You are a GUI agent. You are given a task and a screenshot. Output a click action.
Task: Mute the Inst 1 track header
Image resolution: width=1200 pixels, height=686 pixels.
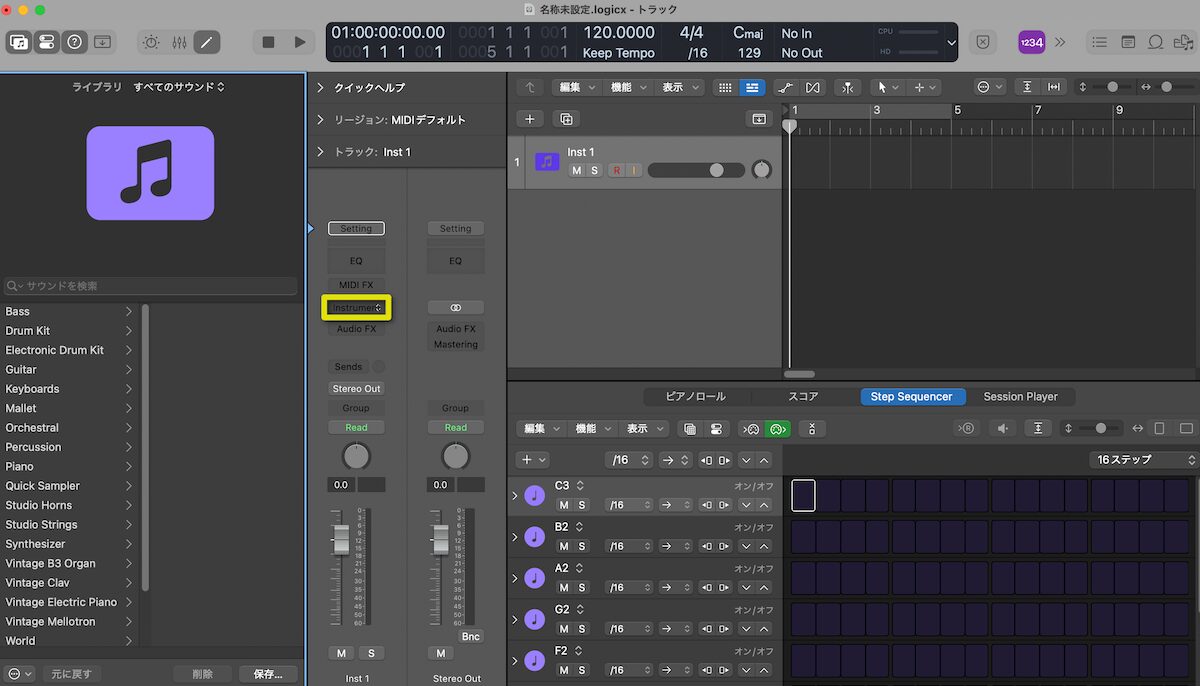(x=576, y=171)
